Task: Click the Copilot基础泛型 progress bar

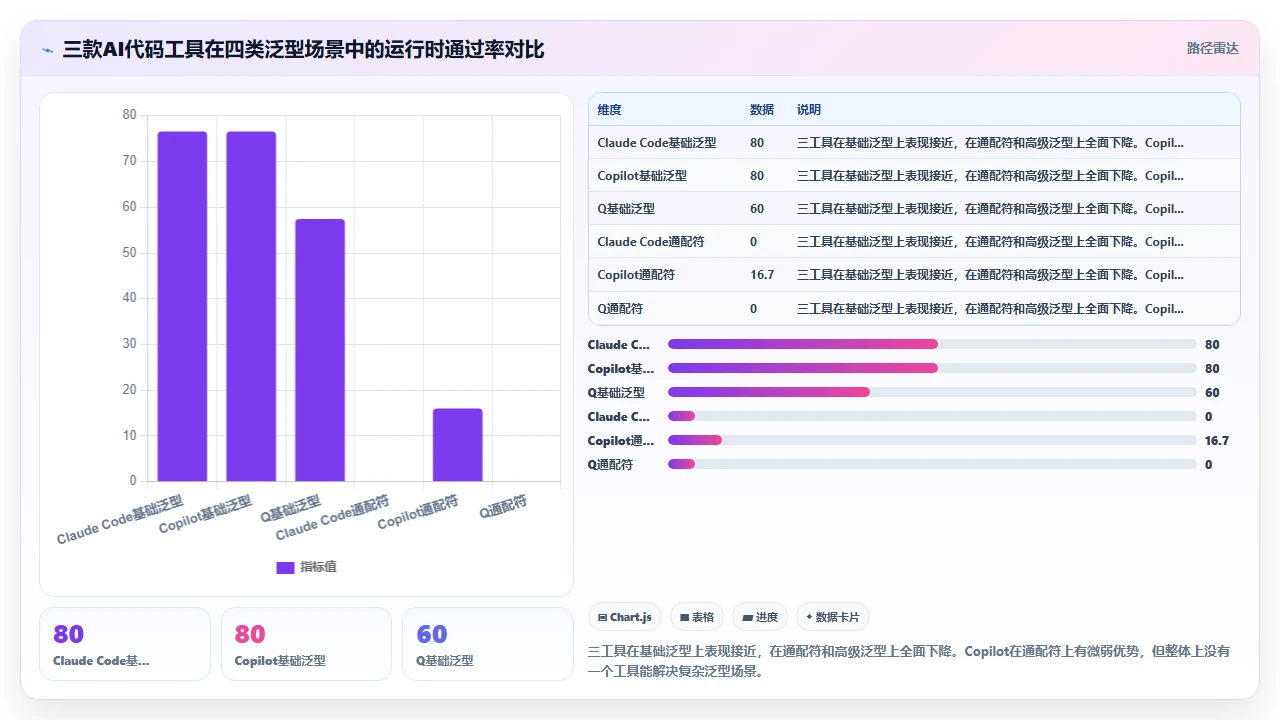Action: pyautogui.click(x=932, y=368)
